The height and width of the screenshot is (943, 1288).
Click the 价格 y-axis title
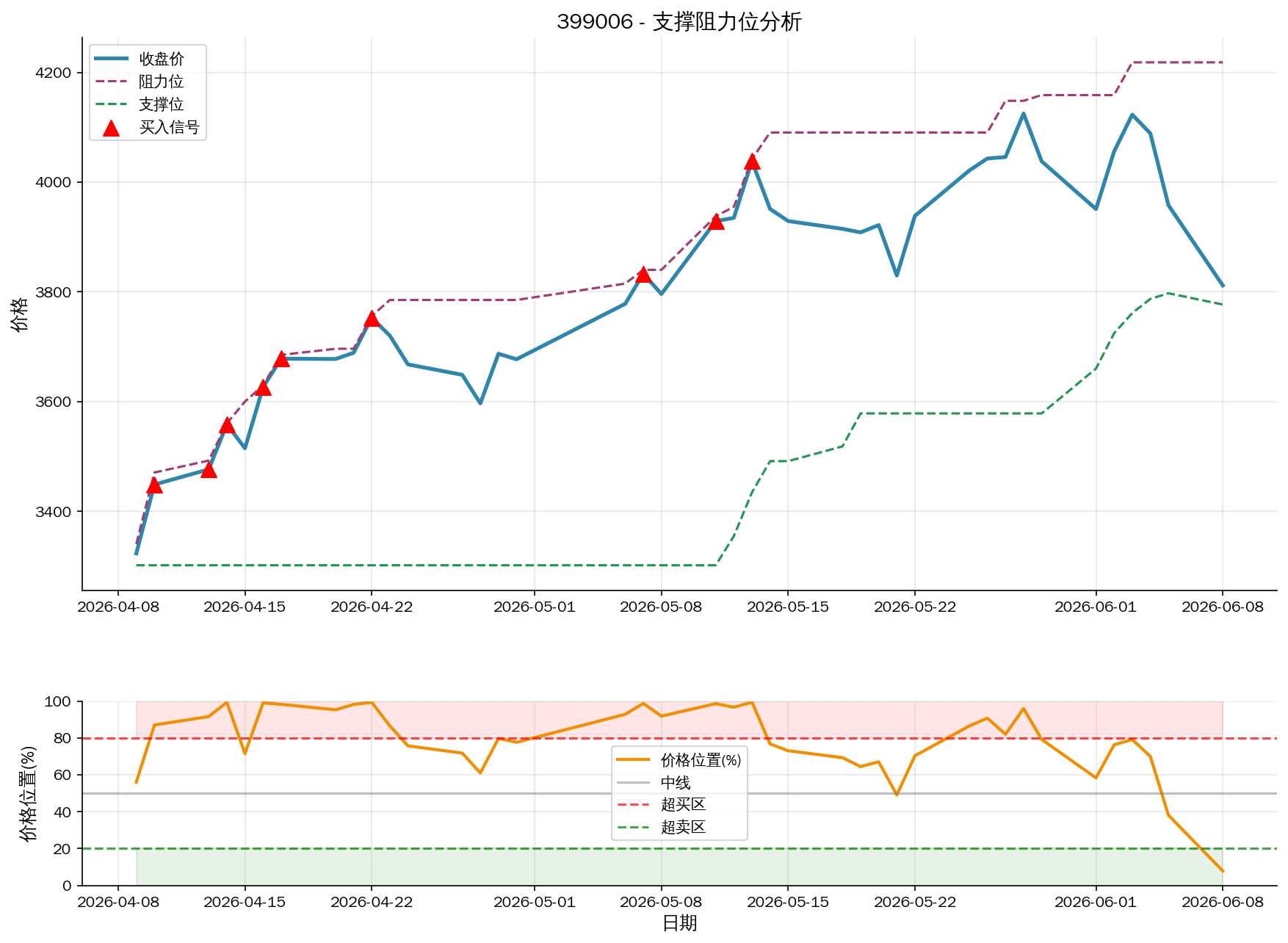point(20,314)
